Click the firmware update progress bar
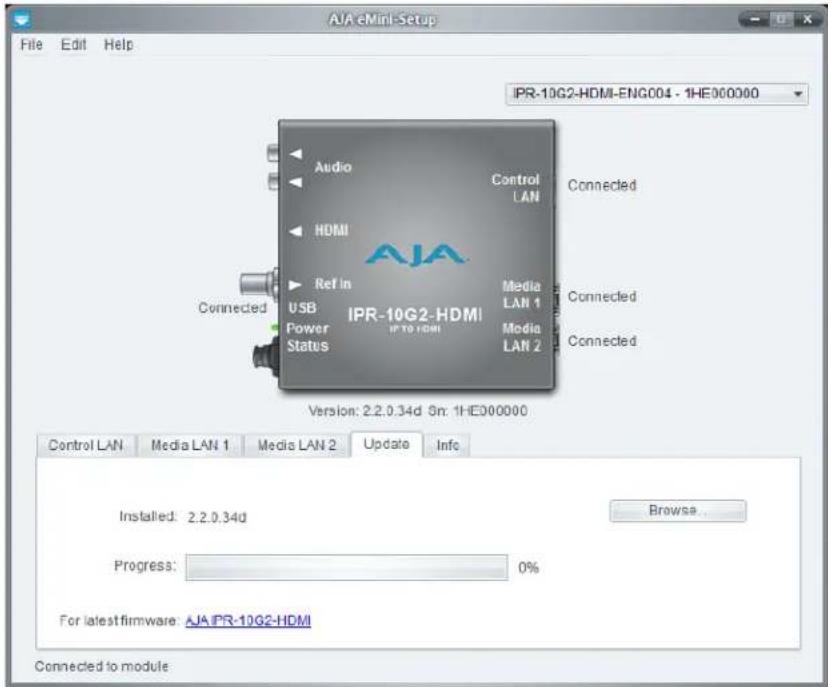 click(347, 568)
